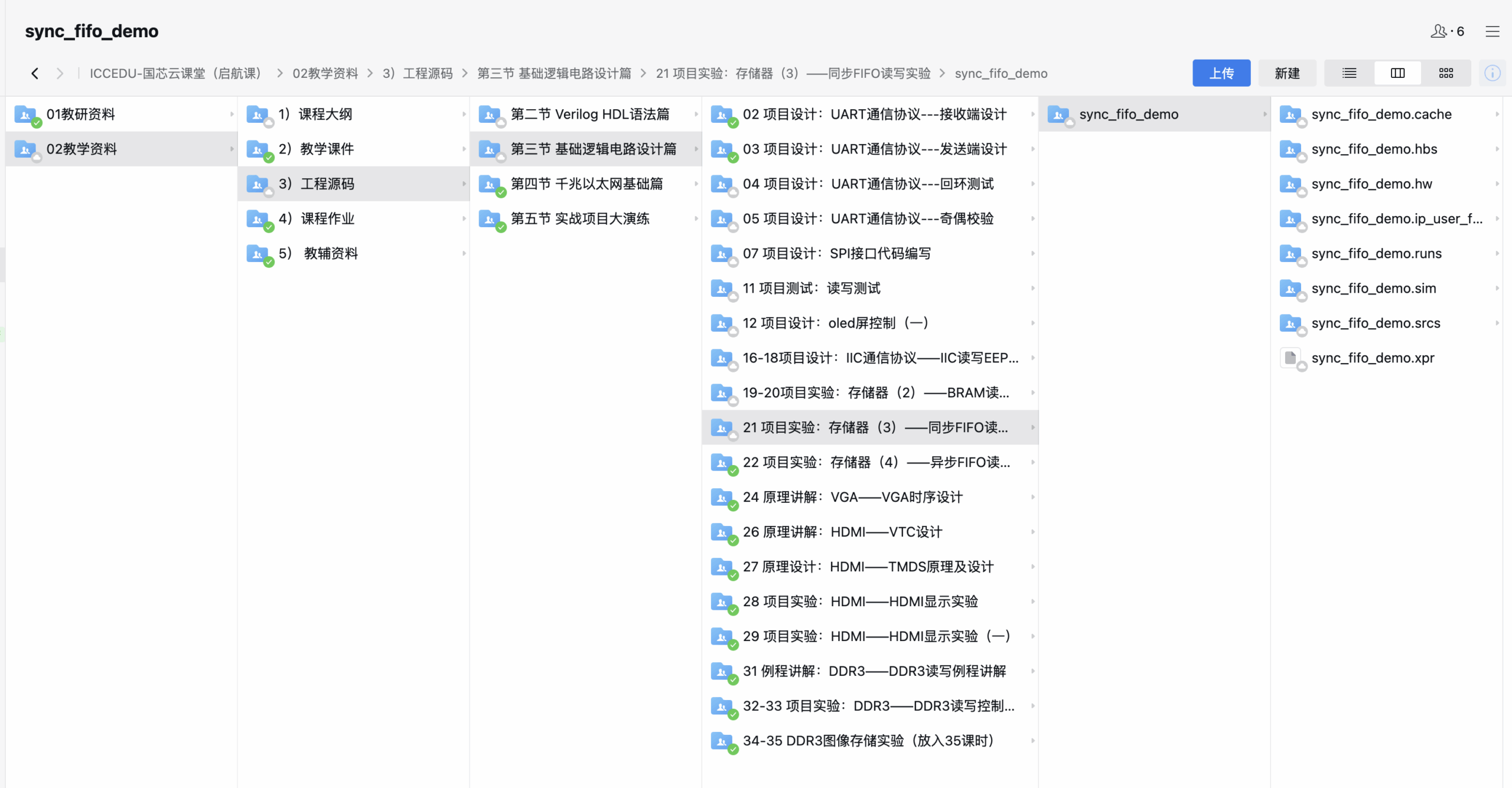Image resolution: width=1512 pixels, height=788 pixels.
Task: Switch to grid view mode
Action: click(x=1446, y=73)
